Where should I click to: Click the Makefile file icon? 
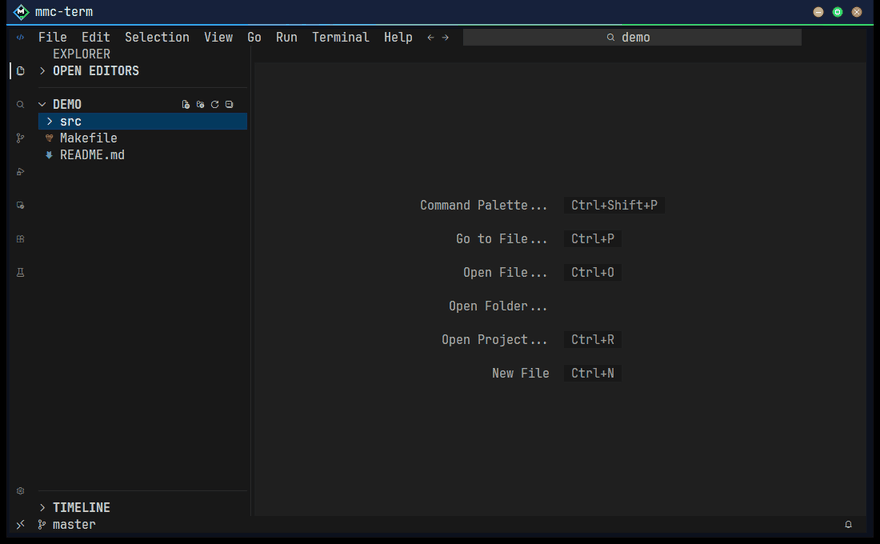click(x=49, y=138)
